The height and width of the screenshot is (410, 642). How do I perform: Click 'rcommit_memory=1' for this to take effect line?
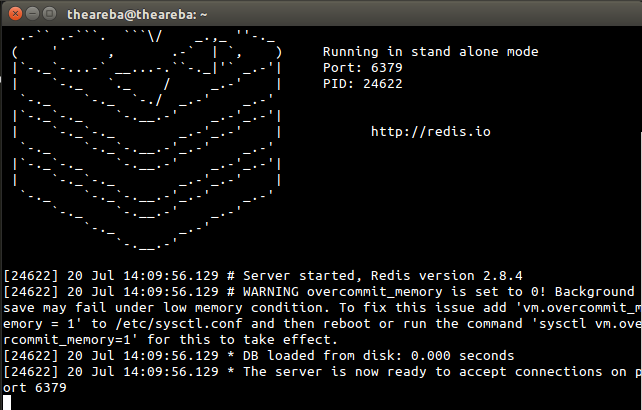coord(170,340)
